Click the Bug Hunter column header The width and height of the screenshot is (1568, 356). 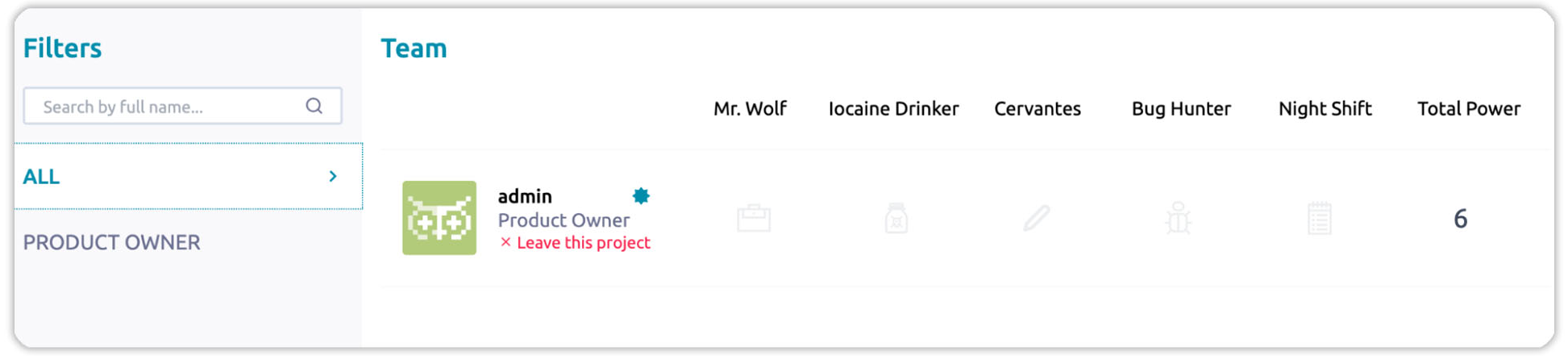(1181, 109)
